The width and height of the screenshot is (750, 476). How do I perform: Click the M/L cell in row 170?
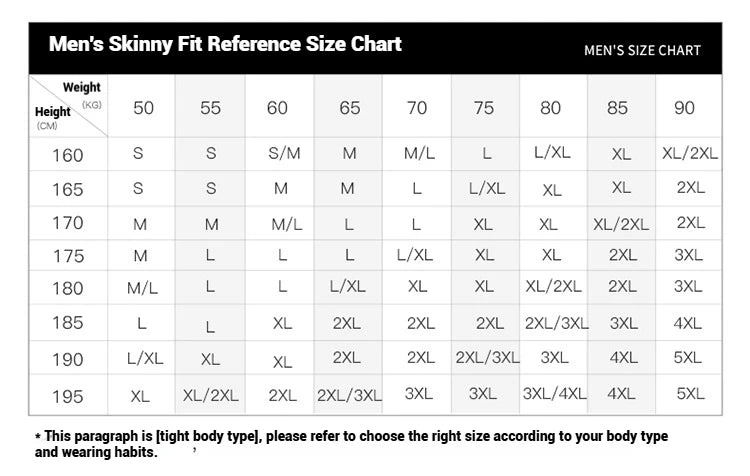(287, 224)
